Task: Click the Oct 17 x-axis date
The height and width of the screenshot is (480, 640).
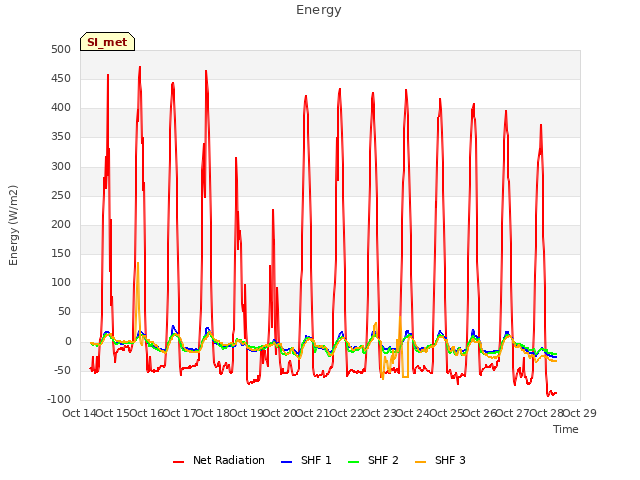Action: [180, 413]
